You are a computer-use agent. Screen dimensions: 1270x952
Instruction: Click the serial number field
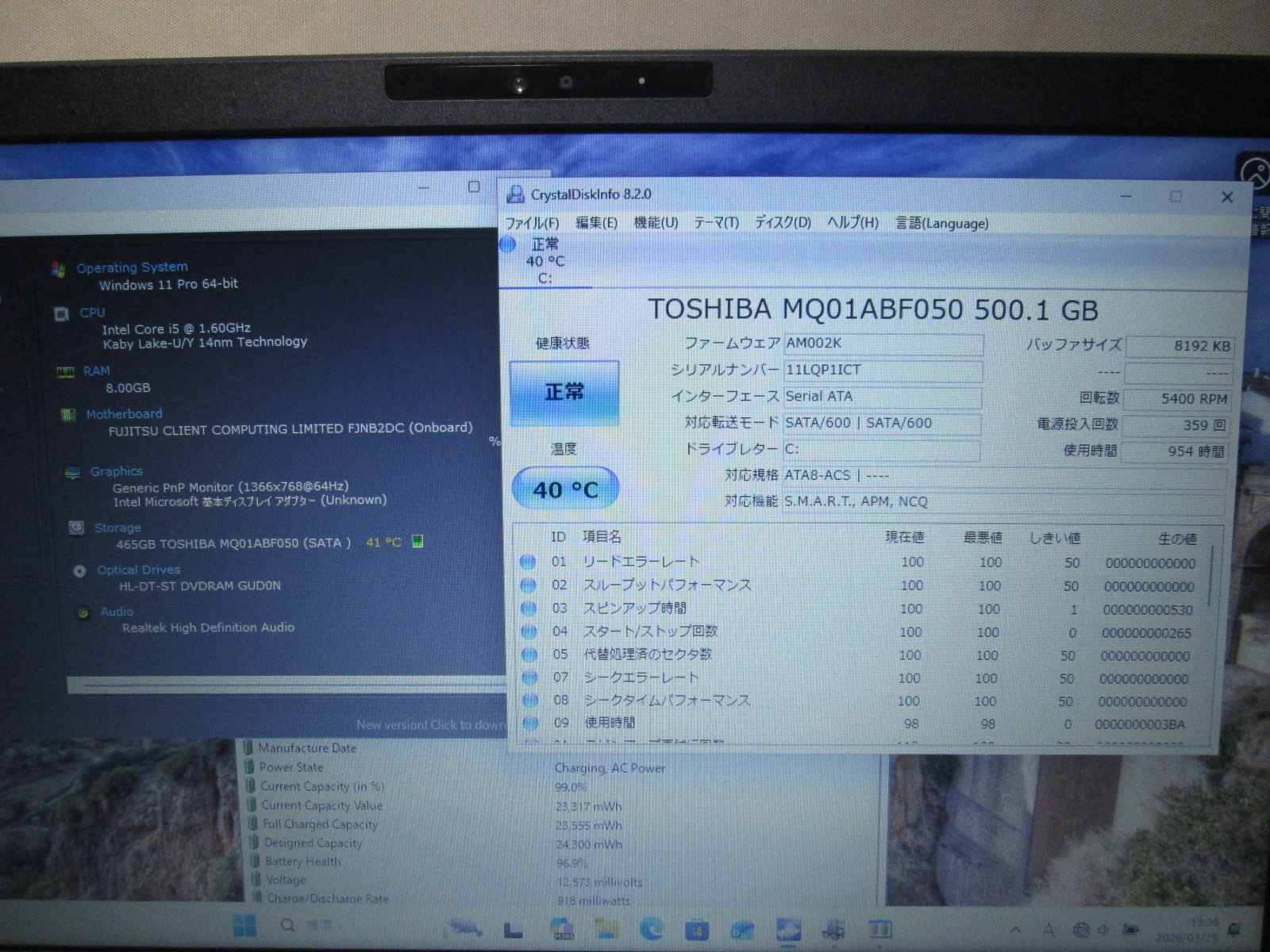coord(882,370)
